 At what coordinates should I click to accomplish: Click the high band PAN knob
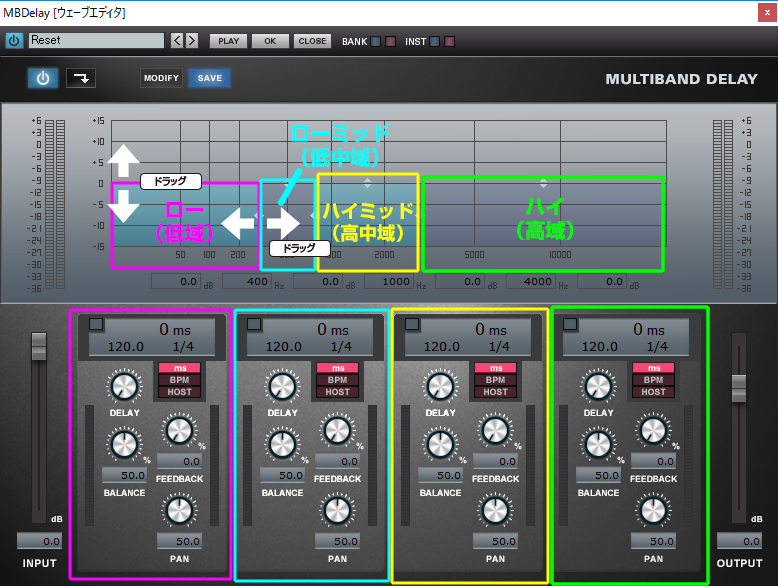pyautogui.click(x=653, y=510)
